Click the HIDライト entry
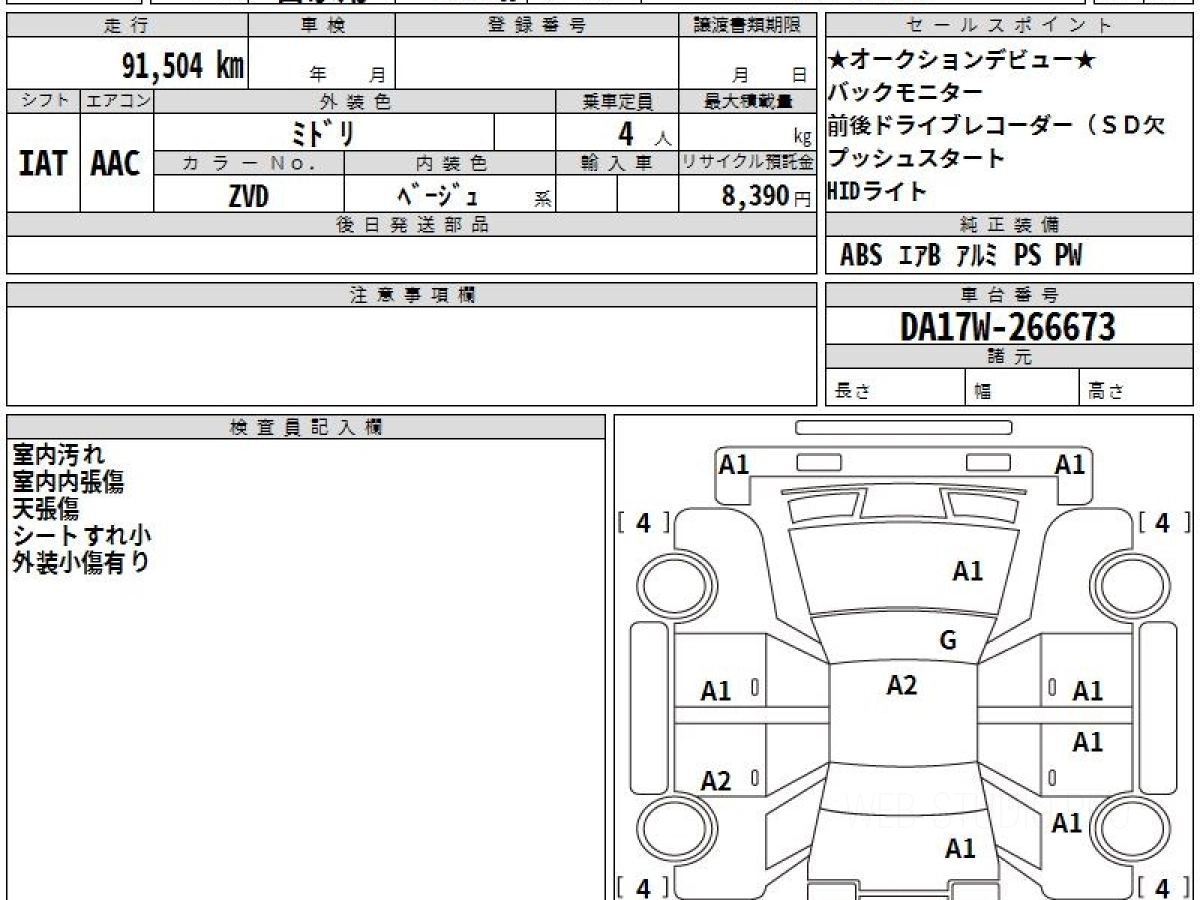 pyautogui.click(x=877, y=191)
